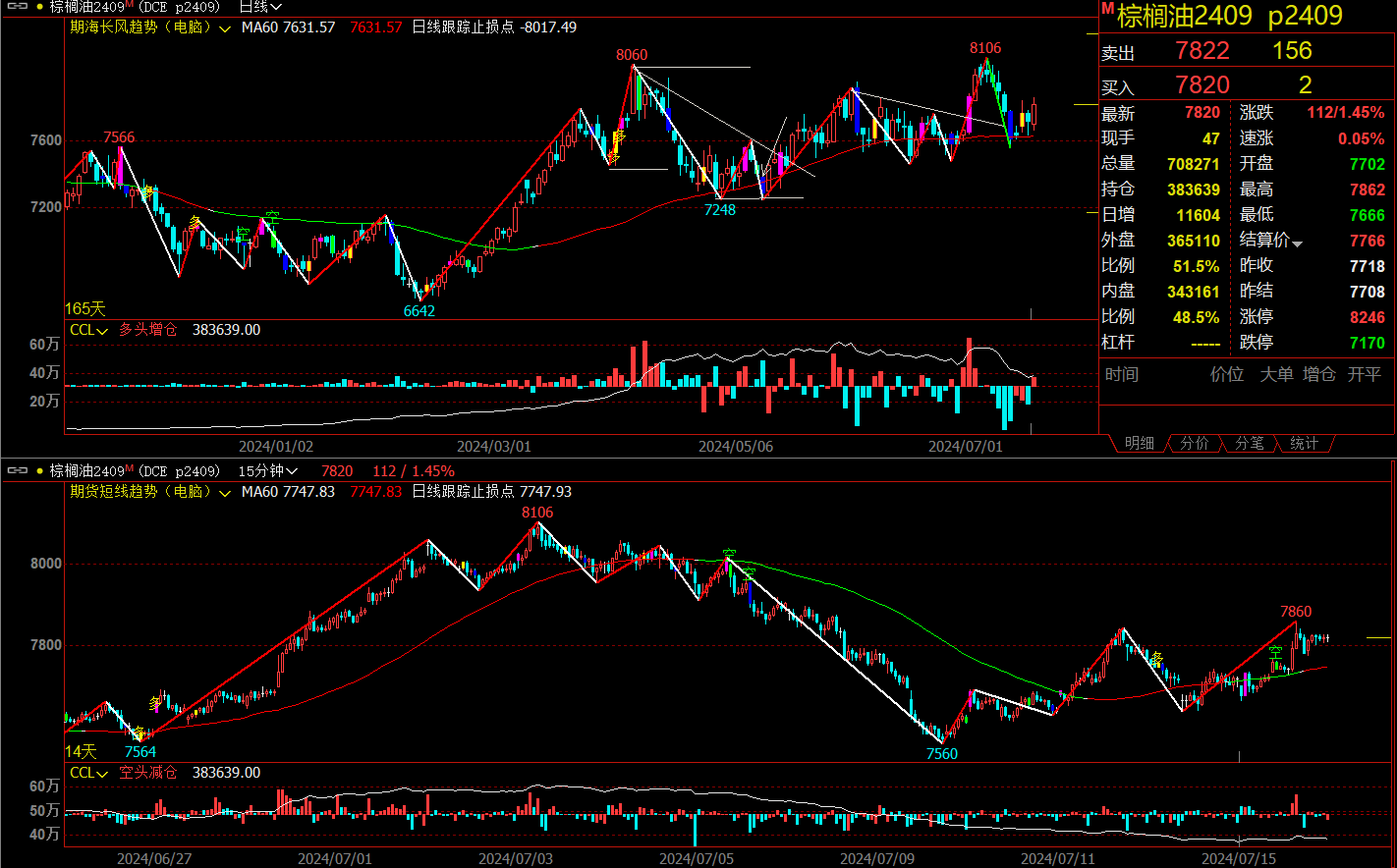
Task: Click the 多 signal marker below 8060 peak
Action: (x=618, y=138)
